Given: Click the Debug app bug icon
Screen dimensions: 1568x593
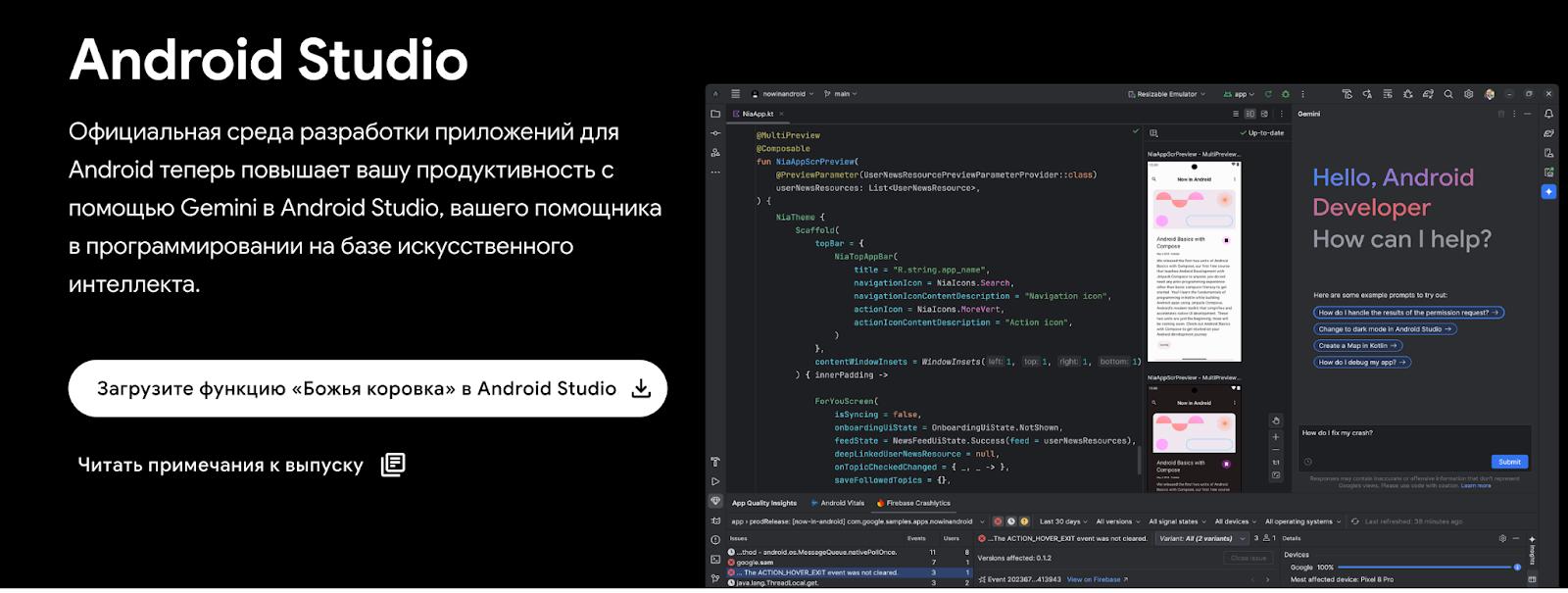Looking at the screenshot, I should pyautogui.click(x=1286, y=94).
